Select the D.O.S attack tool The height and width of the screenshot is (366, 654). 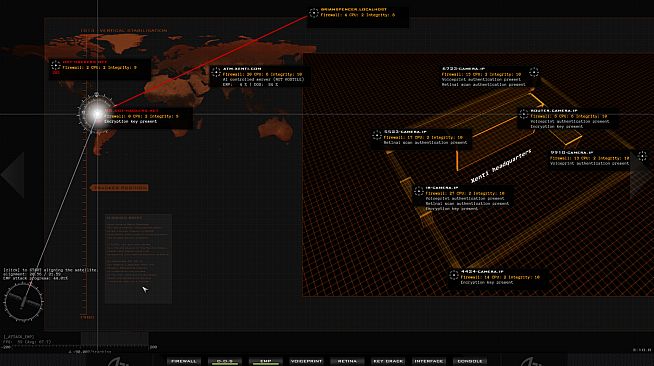click(224, 361)
